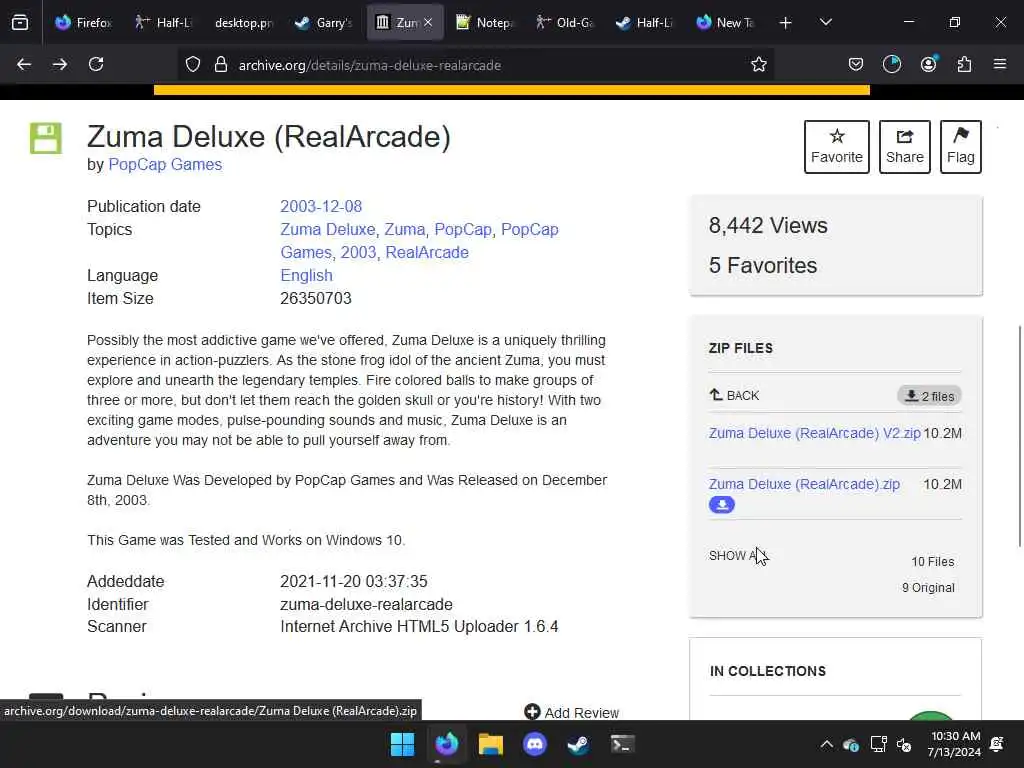This screenshot has width=1024, height=768.
Task: Open Discord from the taskbar
Action: pos(535,744)
